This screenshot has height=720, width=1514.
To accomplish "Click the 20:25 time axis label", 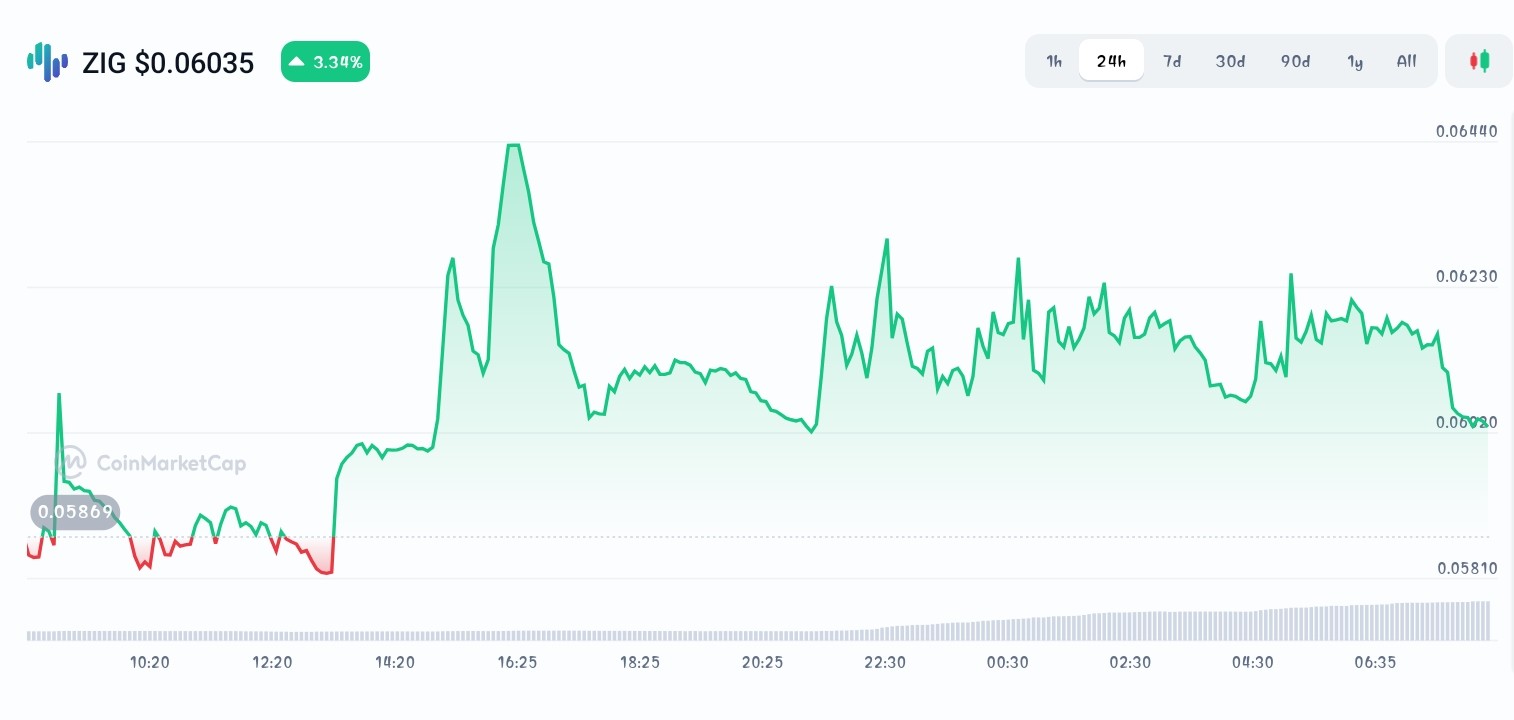I will 762,662.
